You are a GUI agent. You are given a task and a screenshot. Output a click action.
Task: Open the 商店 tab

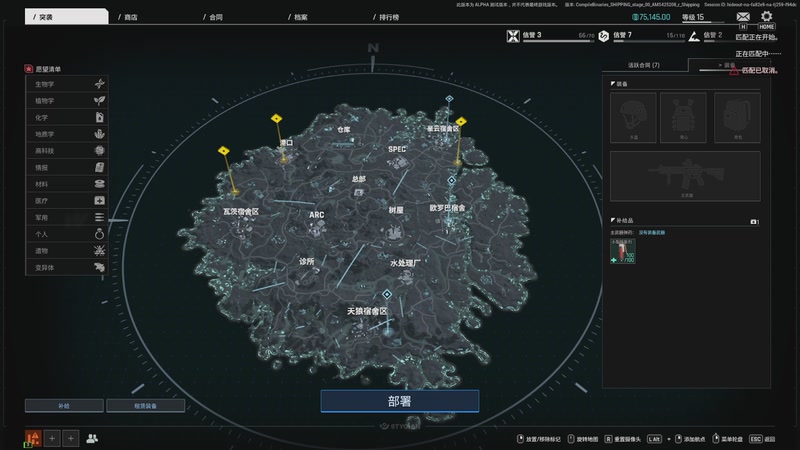coord(128,17)
